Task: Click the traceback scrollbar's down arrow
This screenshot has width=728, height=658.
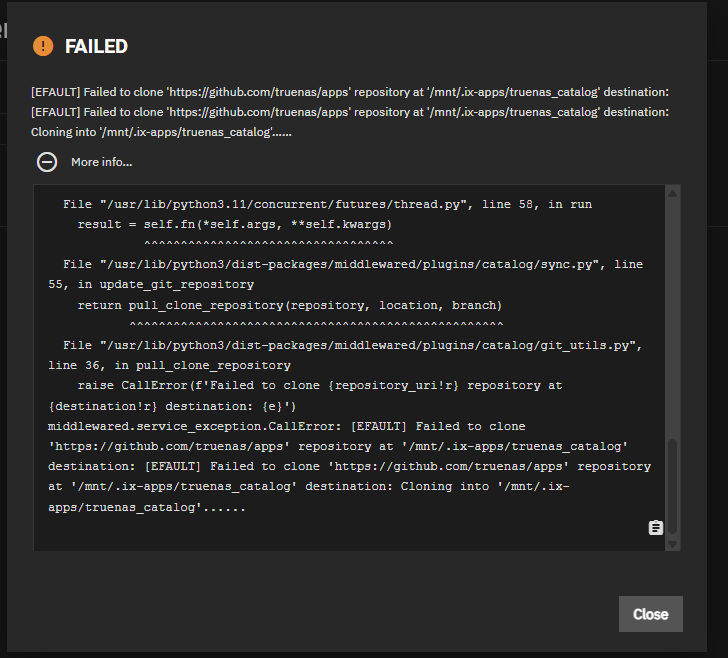Action: [x=672, y=544]
